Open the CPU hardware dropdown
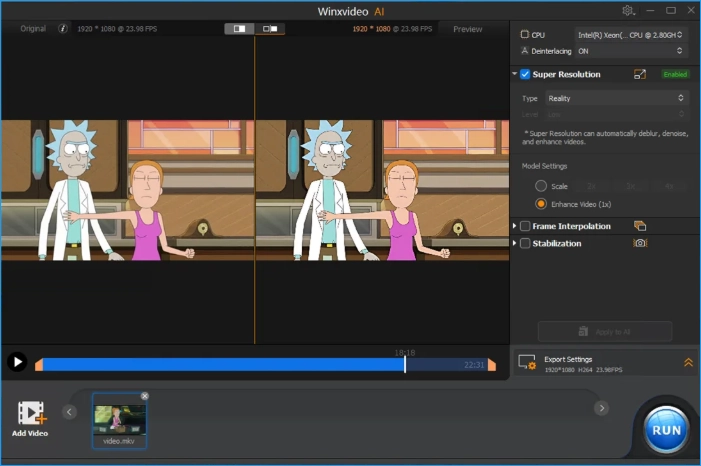The height and width of the screenshot is (466, 701). pos(630,35)
